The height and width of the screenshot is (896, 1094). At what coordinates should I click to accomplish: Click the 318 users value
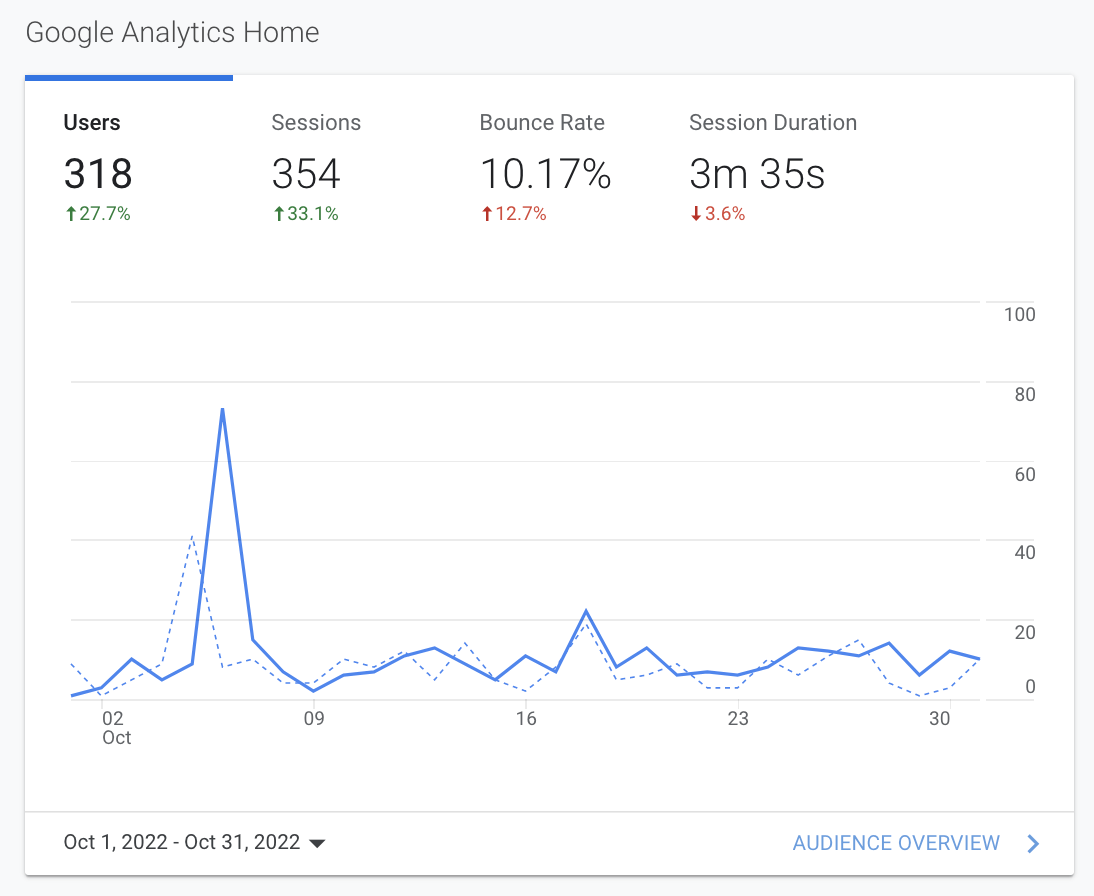coord(98,174)
